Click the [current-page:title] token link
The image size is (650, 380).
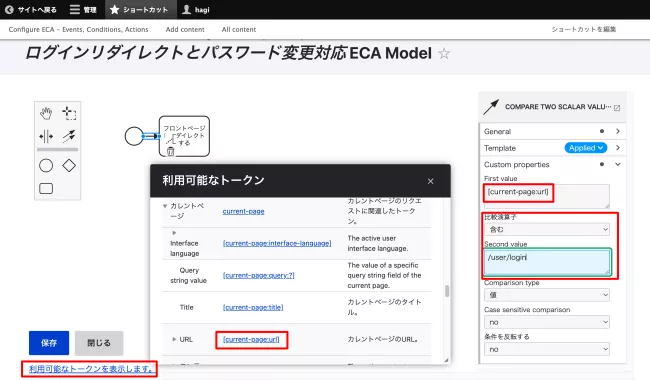click(253, 307)
